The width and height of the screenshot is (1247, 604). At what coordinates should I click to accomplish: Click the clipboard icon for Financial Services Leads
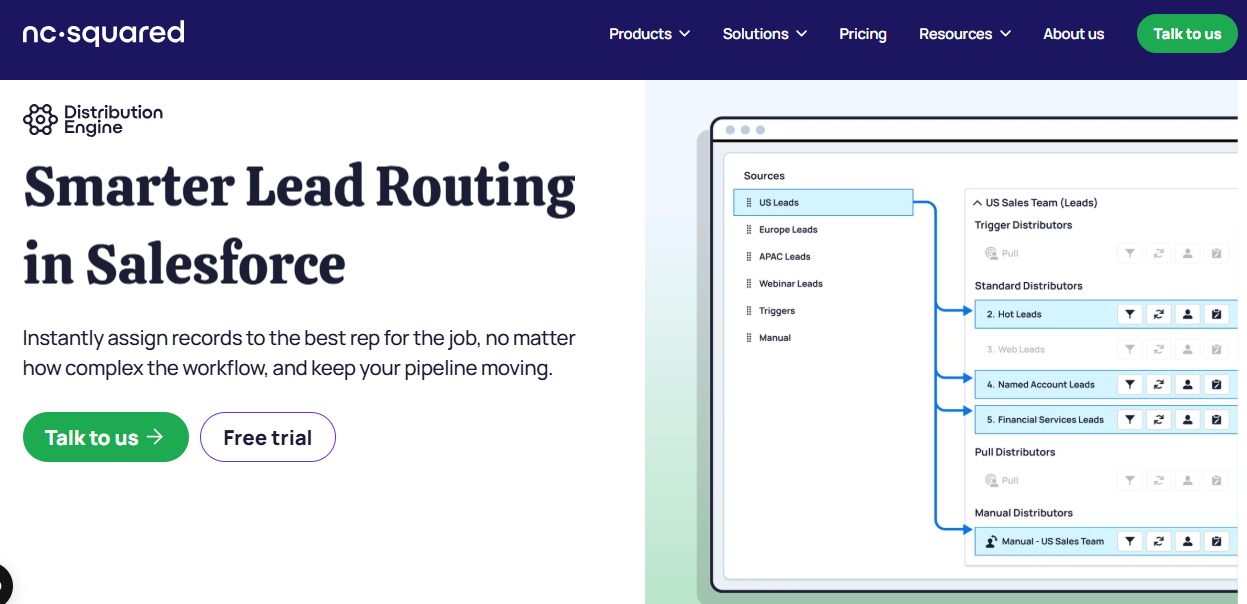tap(1217, 420)
